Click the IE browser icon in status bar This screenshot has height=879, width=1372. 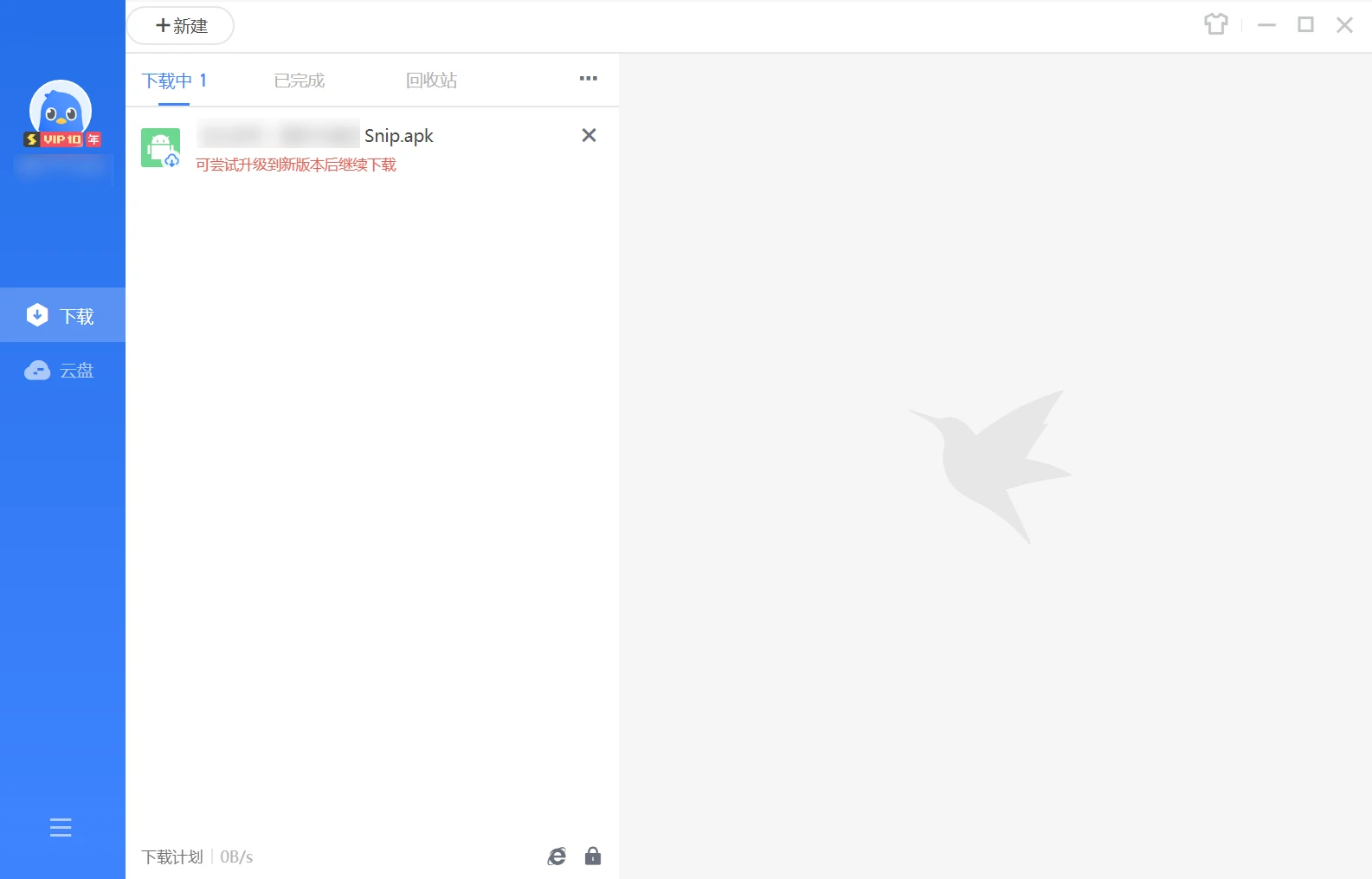[557, 856]
